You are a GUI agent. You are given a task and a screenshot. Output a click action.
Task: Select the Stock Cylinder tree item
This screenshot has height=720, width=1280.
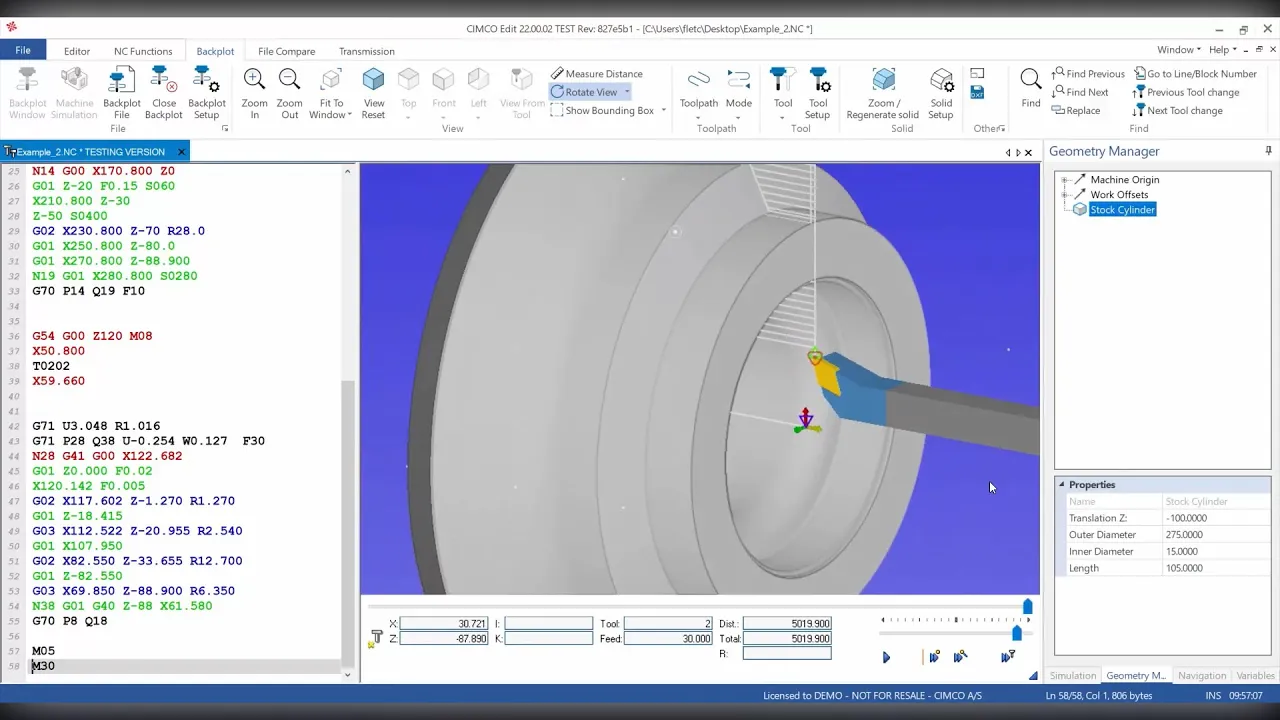pyautogui.click(x=1122, y=210)
